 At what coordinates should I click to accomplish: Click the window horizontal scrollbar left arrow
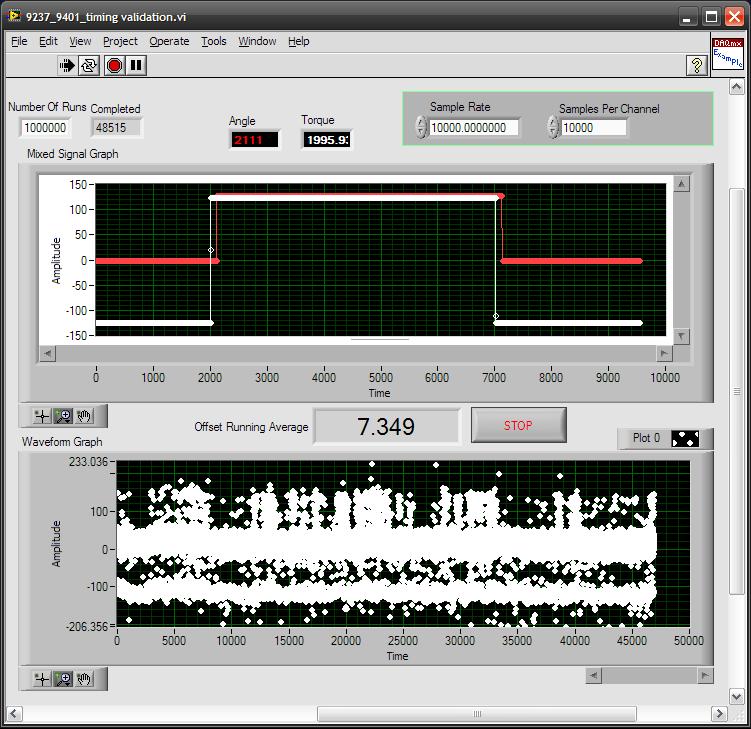point(13,714)
